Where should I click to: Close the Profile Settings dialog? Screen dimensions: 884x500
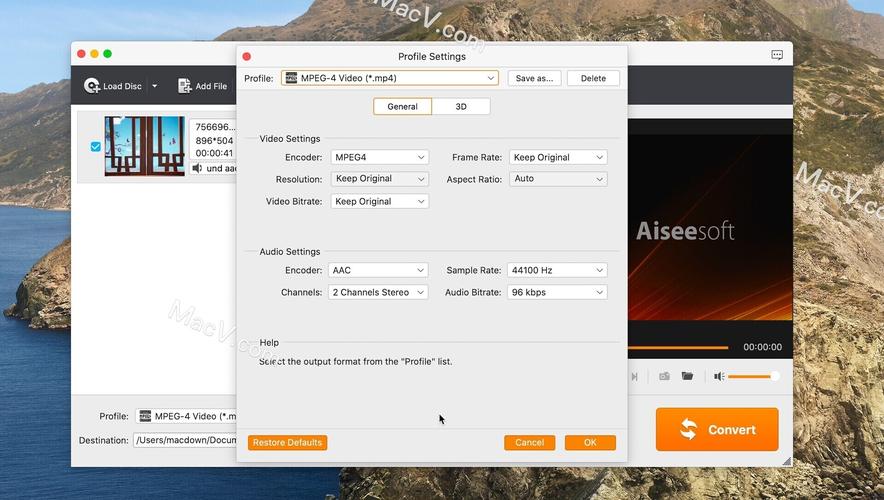point(246,56)
